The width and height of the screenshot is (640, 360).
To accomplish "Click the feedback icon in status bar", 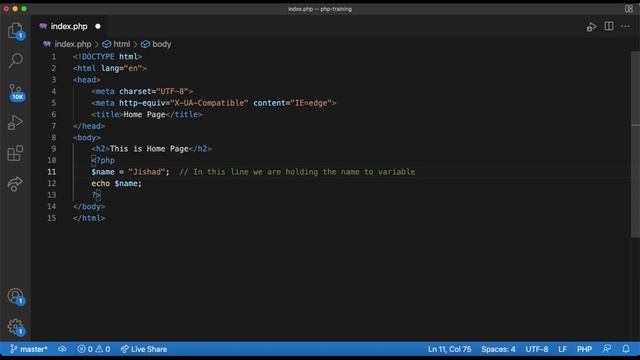I will point(607,349).
